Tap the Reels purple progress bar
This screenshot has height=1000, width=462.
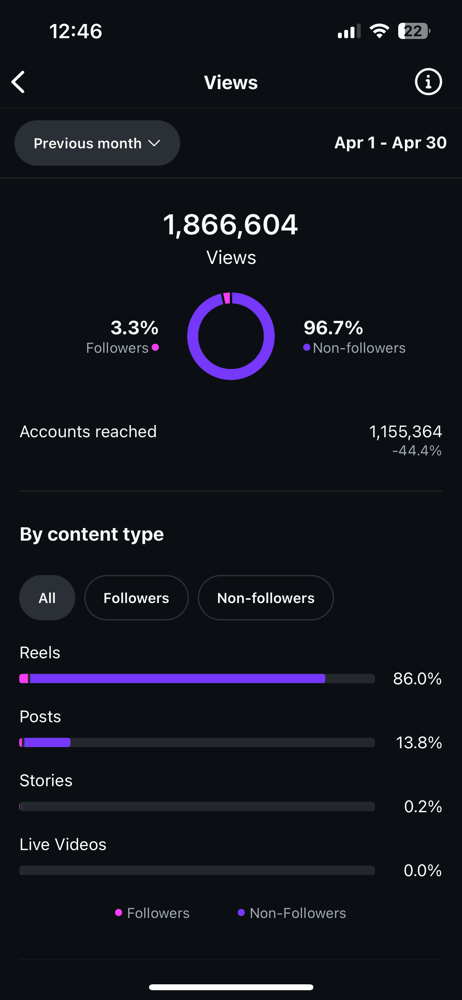[177, 679]
